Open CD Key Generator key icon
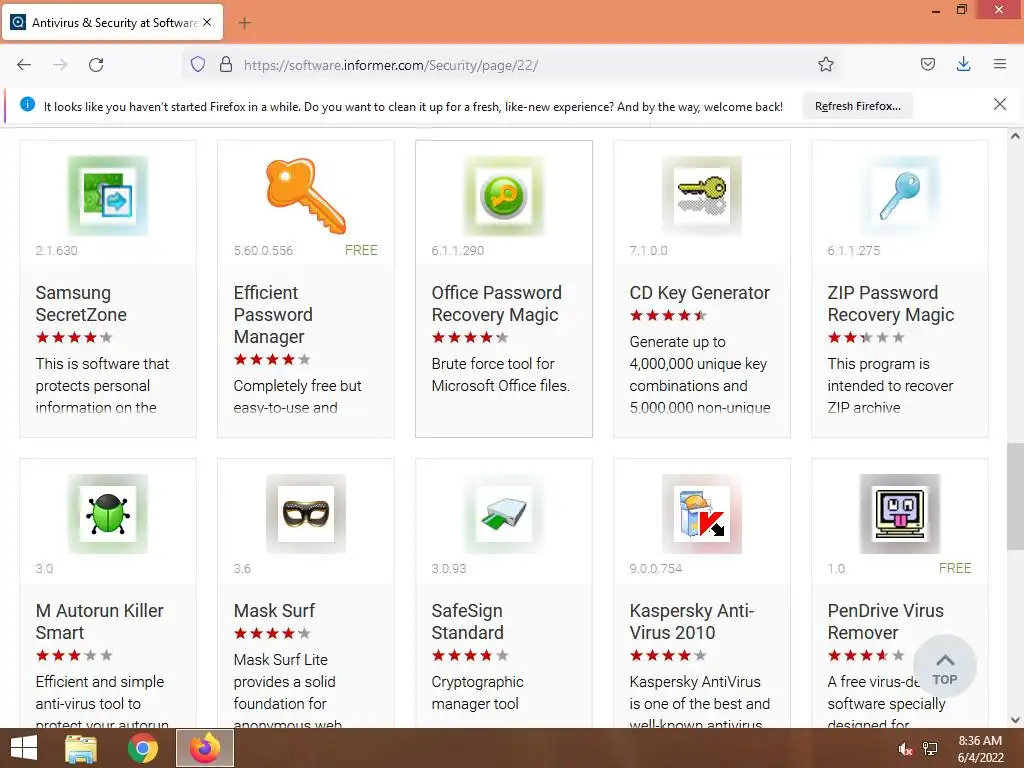Viewport: 1024px width, 768px height. (x=701, y=196)
